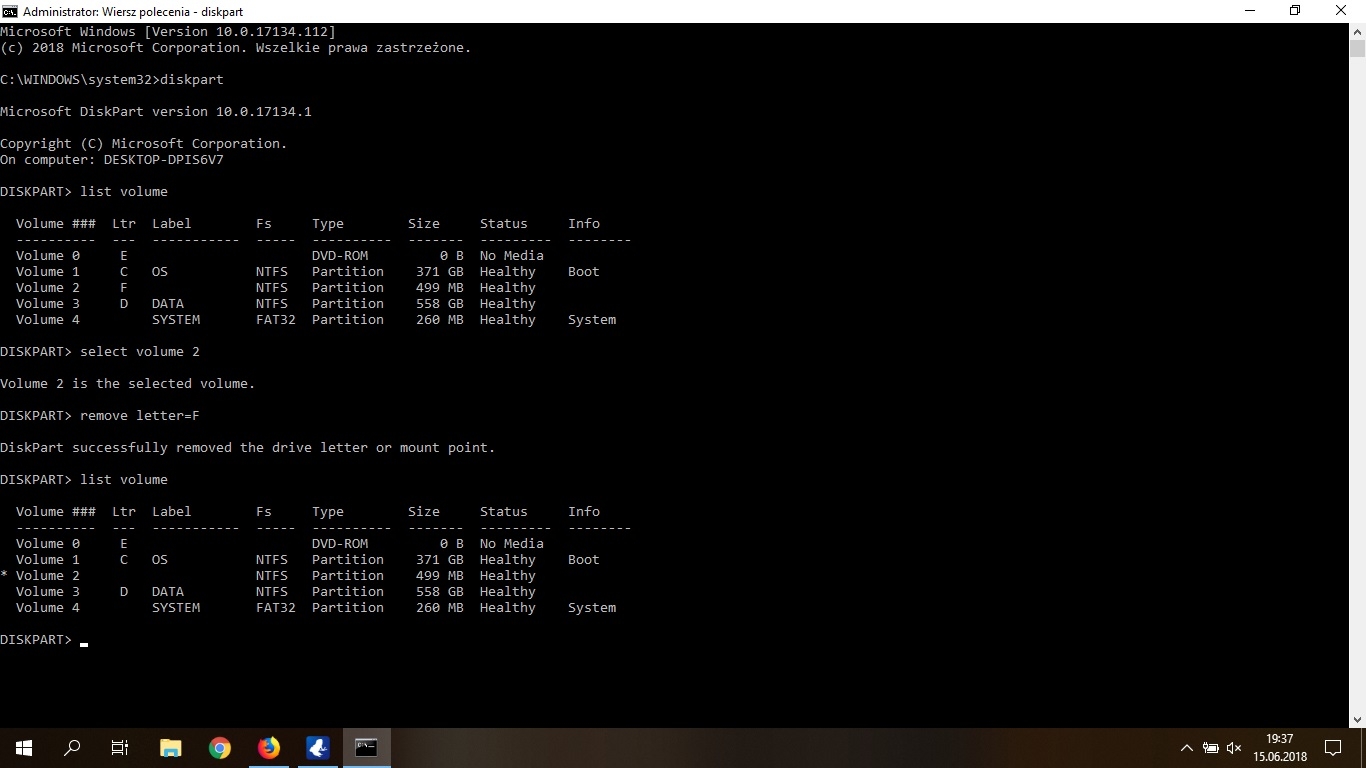1366x768 pixels.
Task: Click the asterisk-marked '* Volume 2' row
Action: pos(268,576)
